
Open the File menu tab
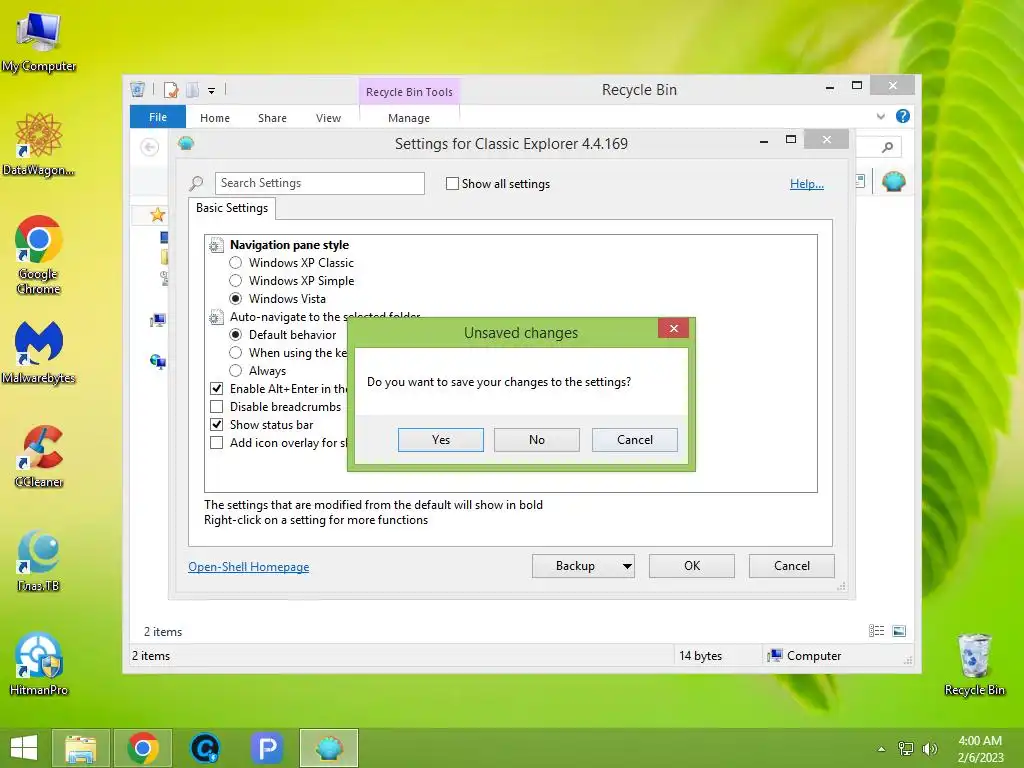point(158,117)
